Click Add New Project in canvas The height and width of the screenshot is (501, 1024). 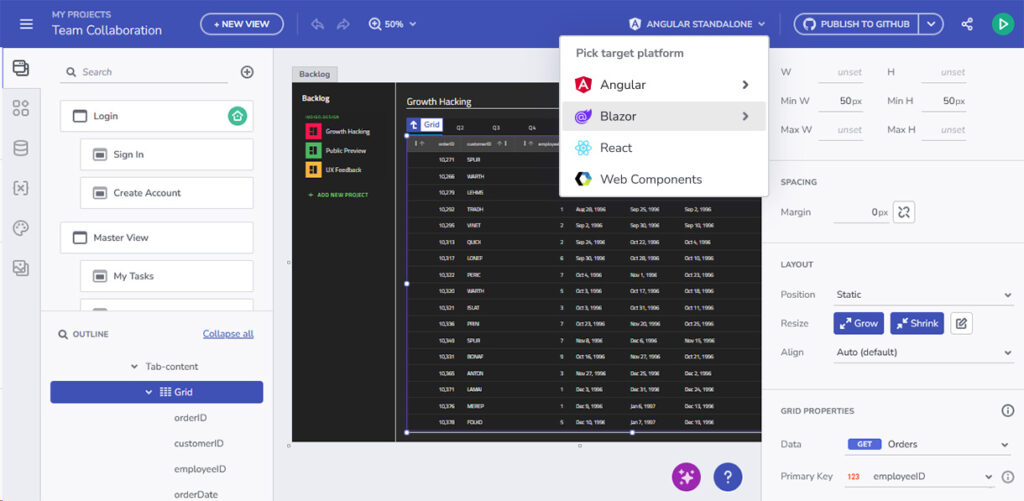click(338, 195)
